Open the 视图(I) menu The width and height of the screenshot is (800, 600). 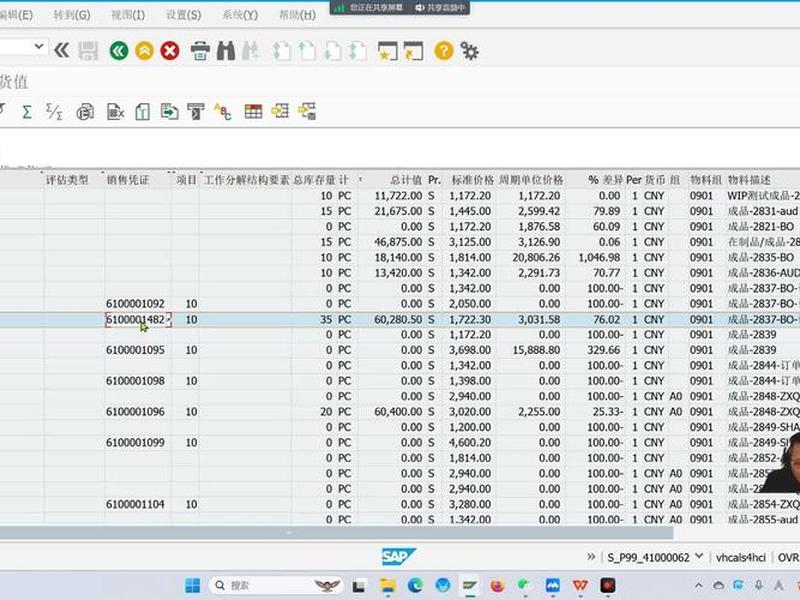pyautogui.click(x=128, y=15)
